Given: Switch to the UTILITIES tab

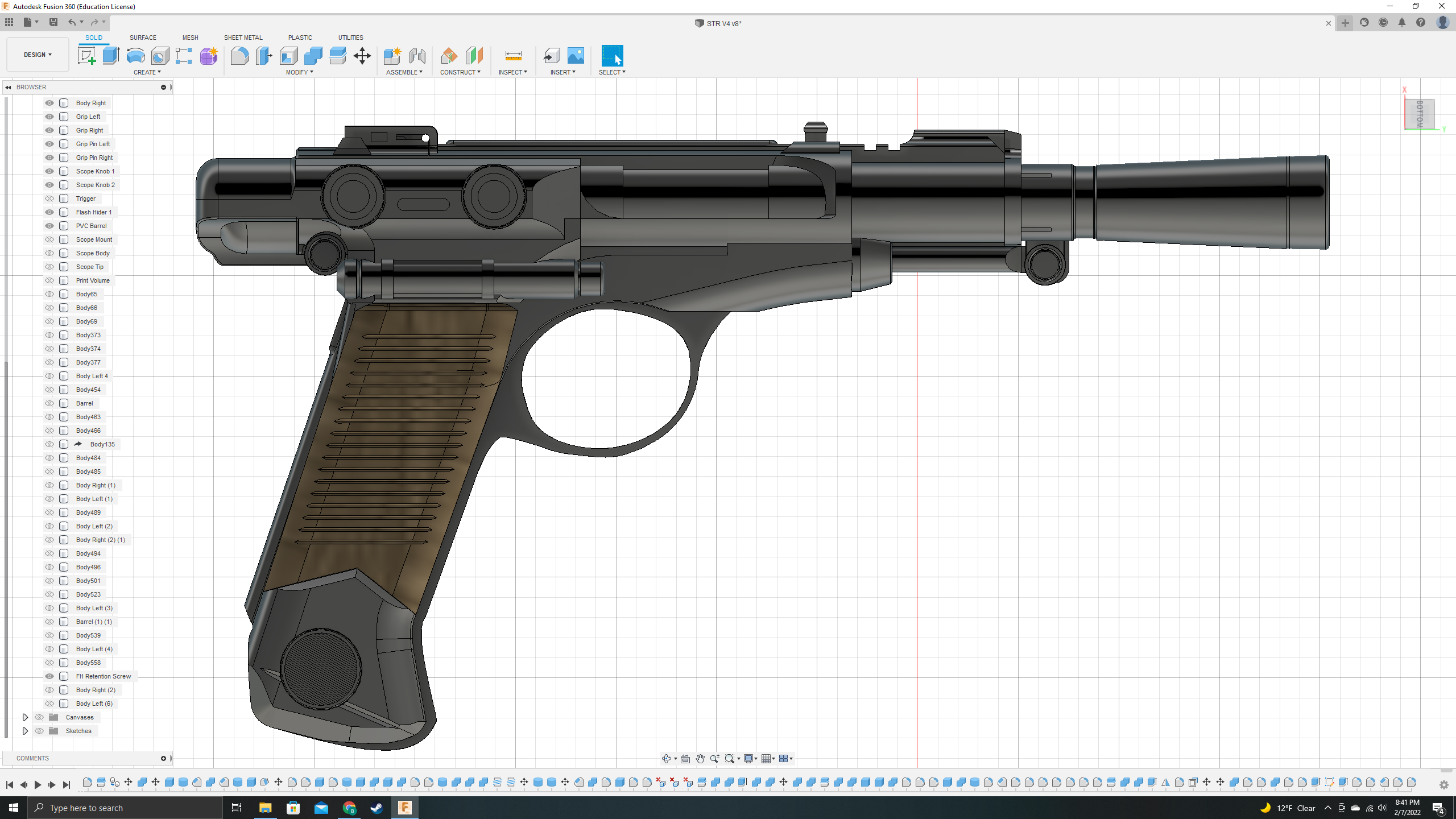Looking at the screenshot, I should tap(350, 38).
